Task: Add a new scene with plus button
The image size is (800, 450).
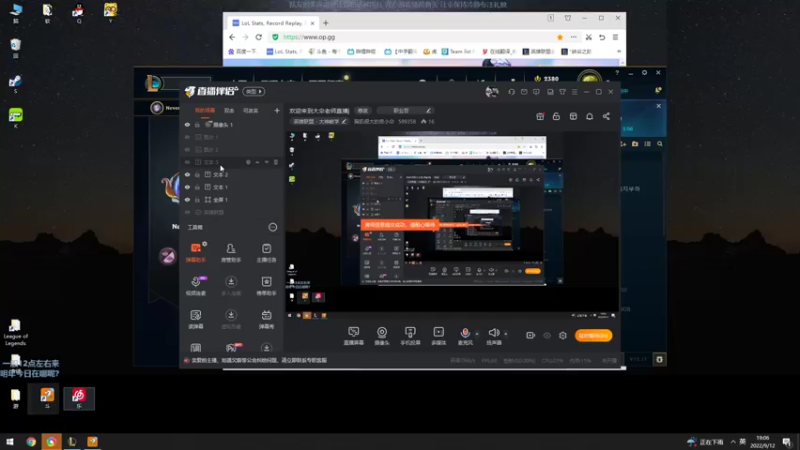Action: (277, 110)
